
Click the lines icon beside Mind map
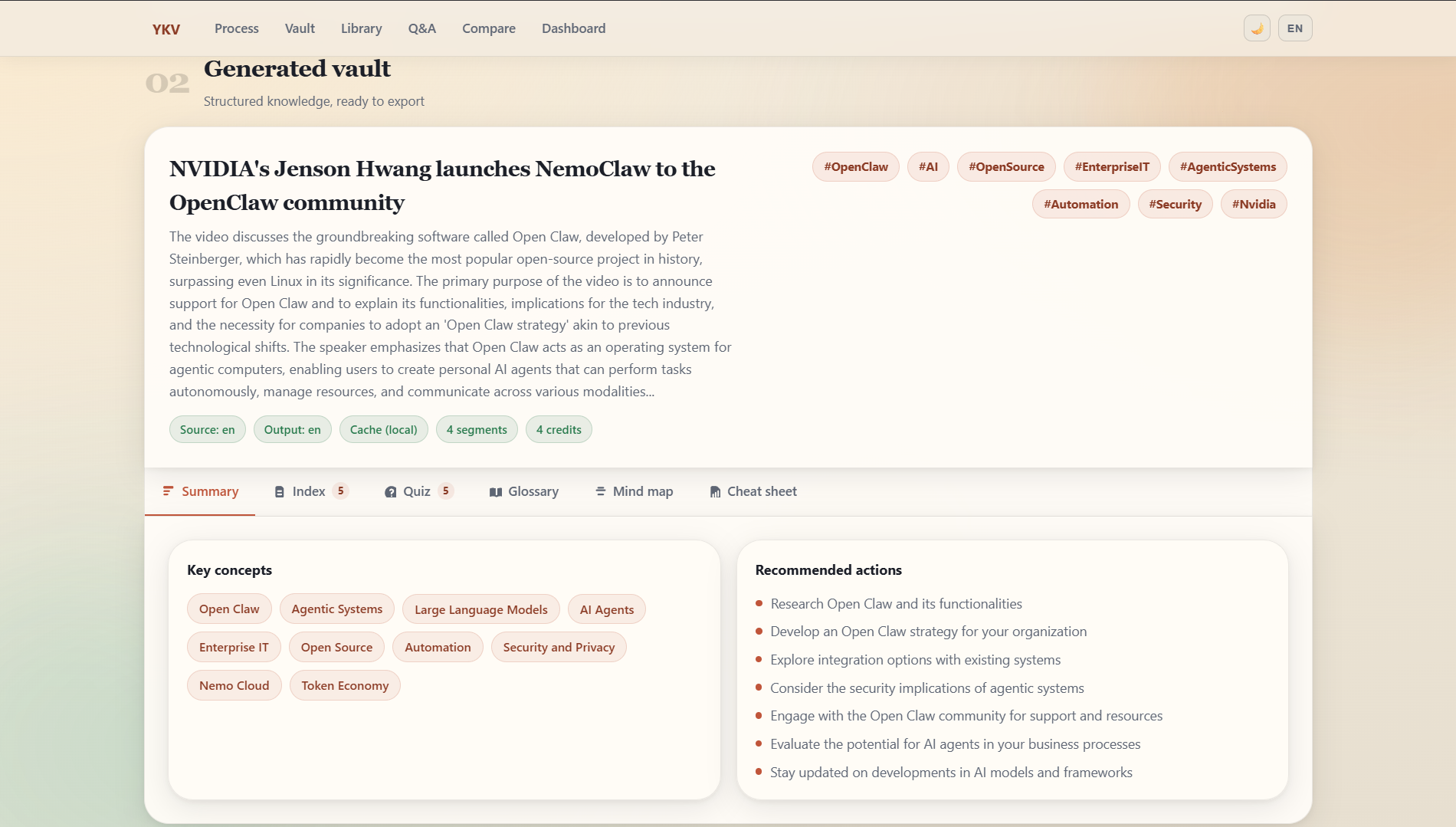[600, 491]
